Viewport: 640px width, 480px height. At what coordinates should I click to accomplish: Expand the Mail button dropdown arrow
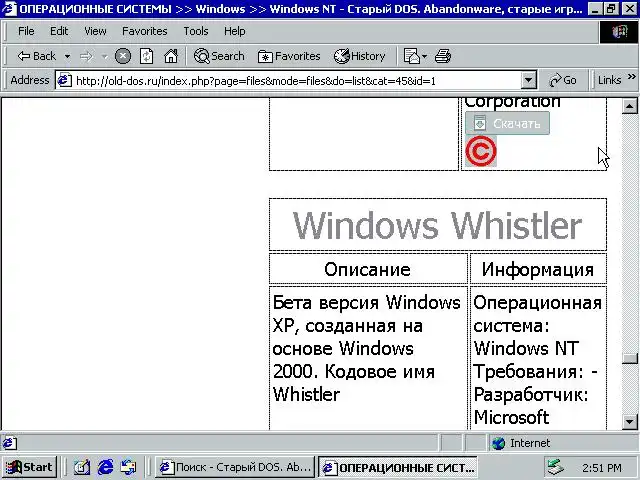pyautogui.click(x=424, y=56)
